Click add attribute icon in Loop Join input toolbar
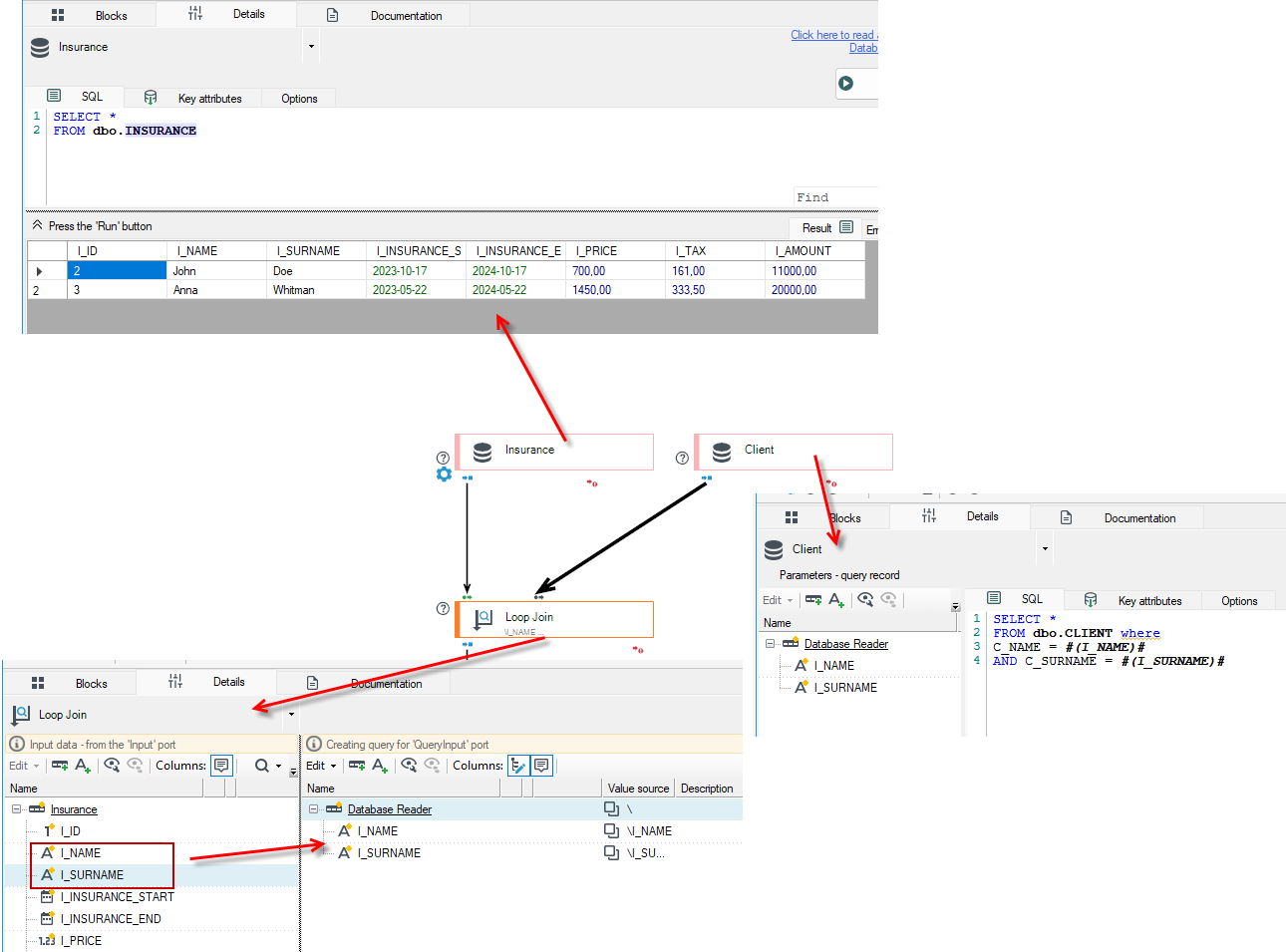The height and width of the screenshot is (952, 1286). click(x=83, y=766)
